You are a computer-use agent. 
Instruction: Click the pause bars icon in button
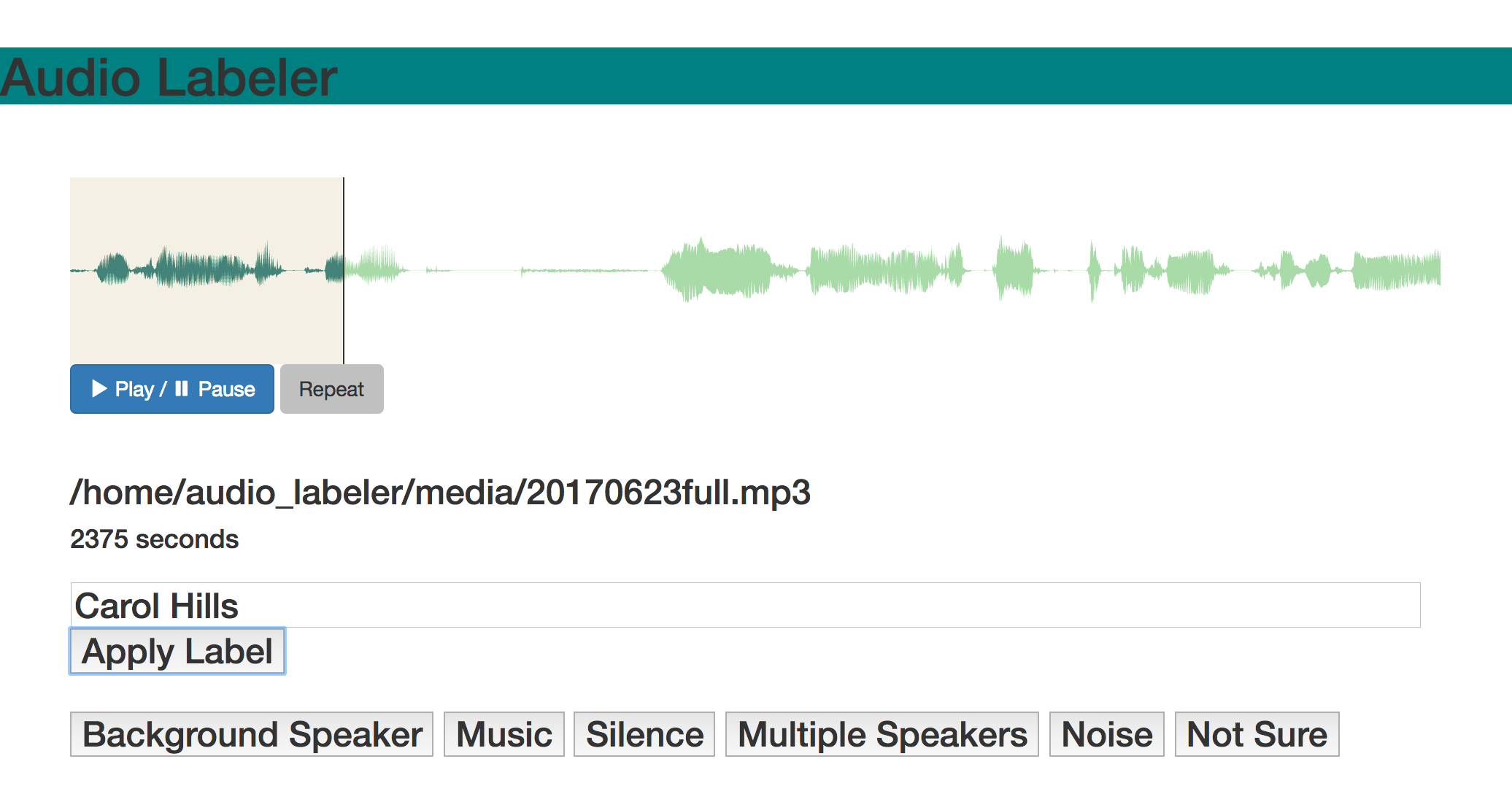182,388
